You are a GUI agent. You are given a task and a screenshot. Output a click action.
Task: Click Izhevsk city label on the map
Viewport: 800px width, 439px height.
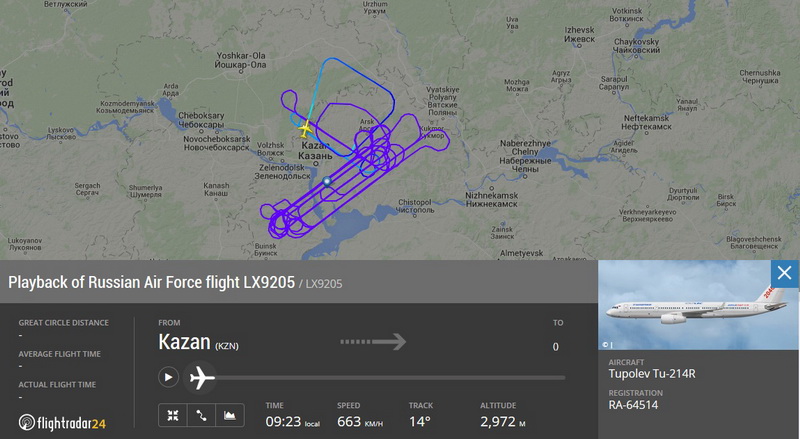[x=579, y=34]
